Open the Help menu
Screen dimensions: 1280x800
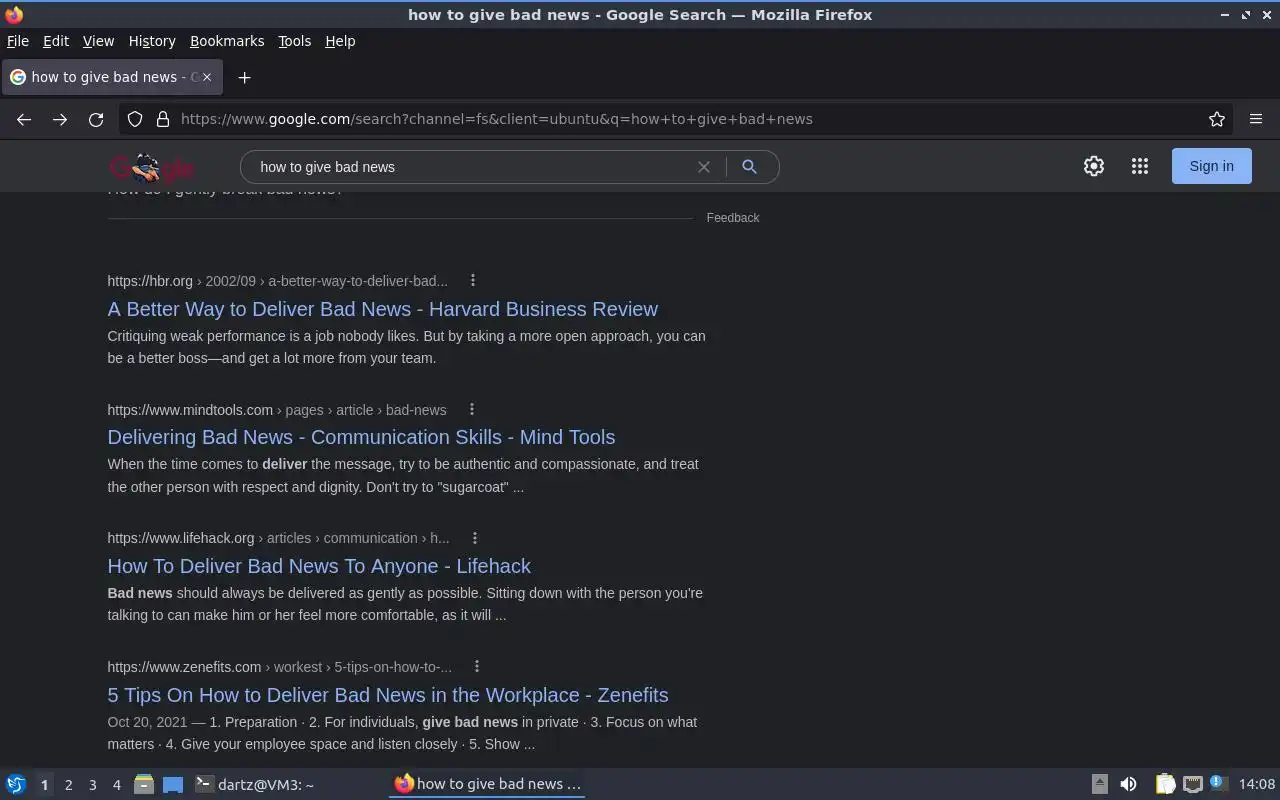340,41
